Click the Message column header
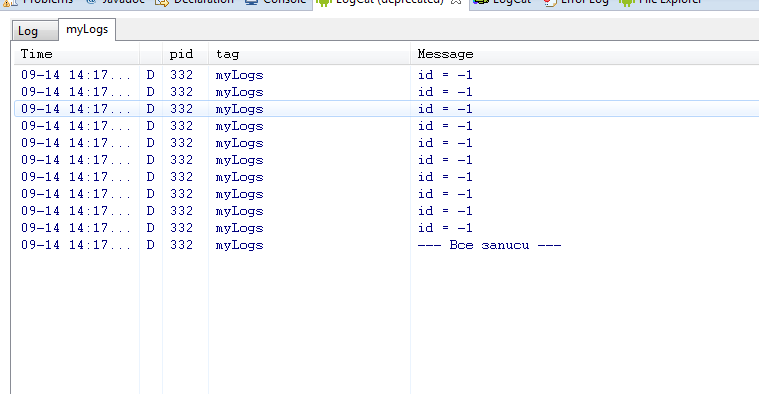This screenshot has height=394, width=759. (x=585, y=54)
